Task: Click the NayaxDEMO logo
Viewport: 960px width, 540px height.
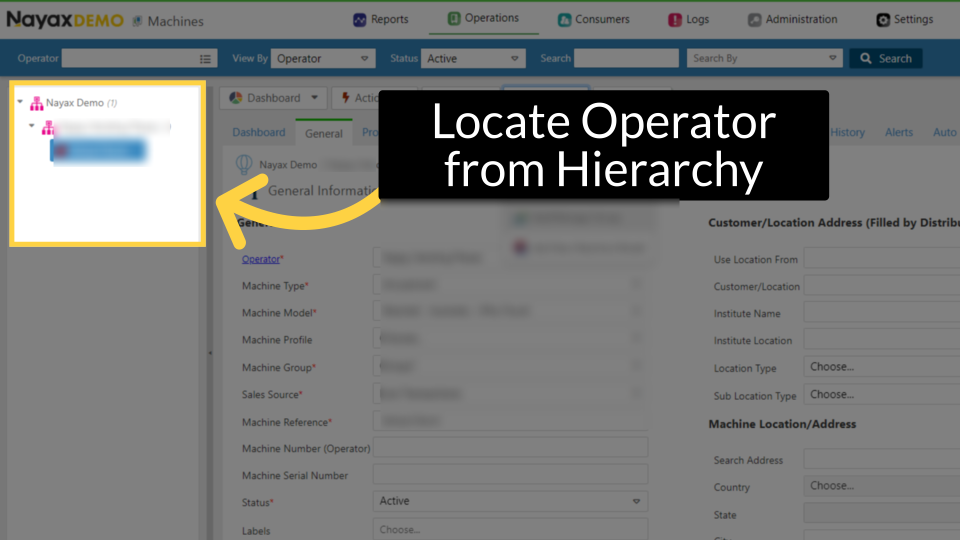Action: 65,20
